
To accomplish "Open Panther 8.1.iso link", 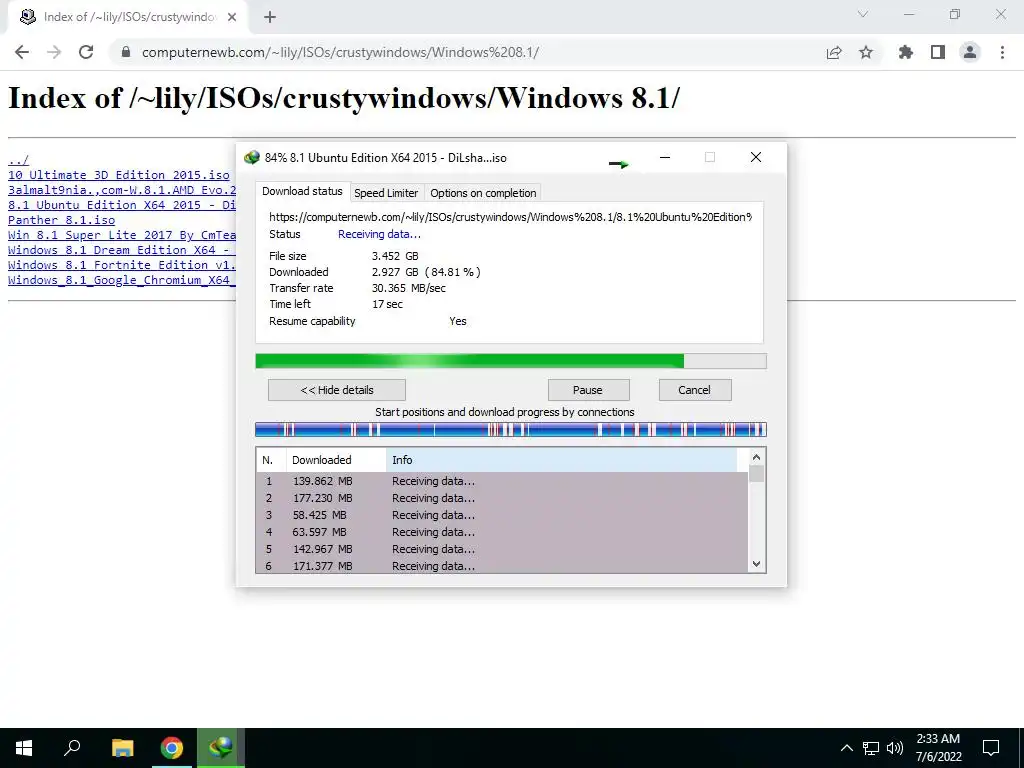I will point(61,220).
